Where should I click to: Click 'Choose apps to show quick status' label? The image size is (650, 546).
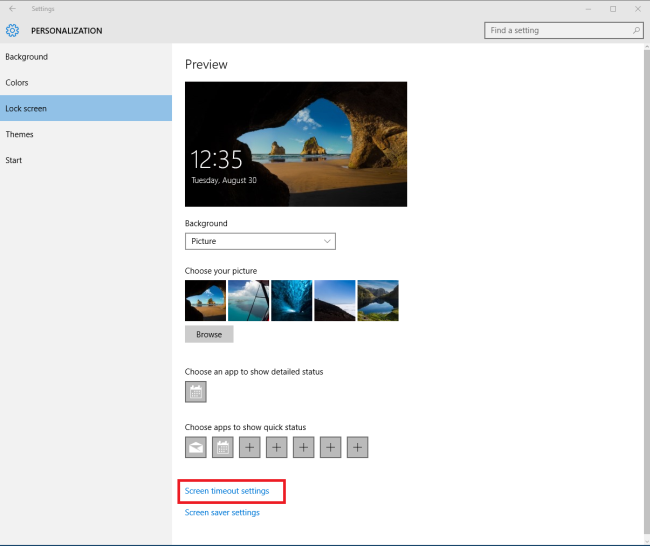[245, 427]
